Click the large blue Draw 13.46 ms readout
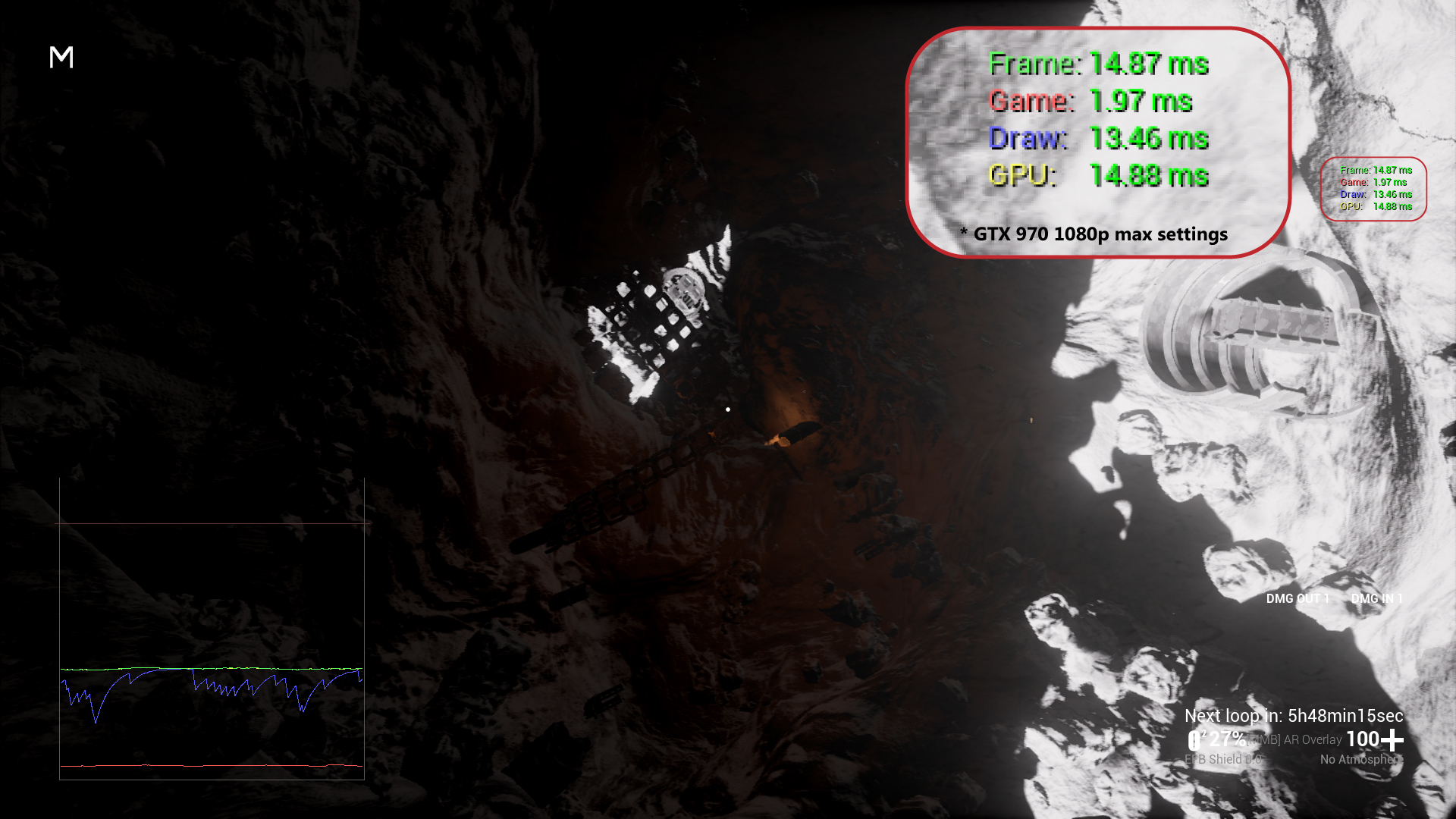Viewport: 1456px width, 819px height. pyautogui.click(x=1098, y=139)
